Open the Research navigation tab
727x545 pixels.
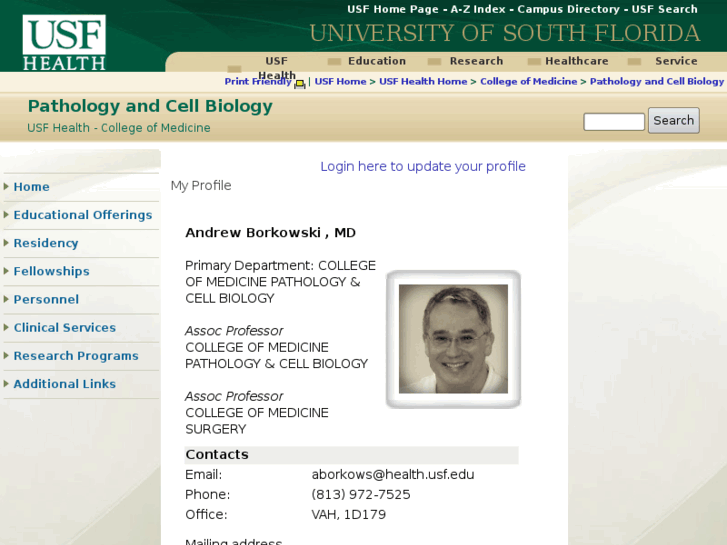[476, 61]
